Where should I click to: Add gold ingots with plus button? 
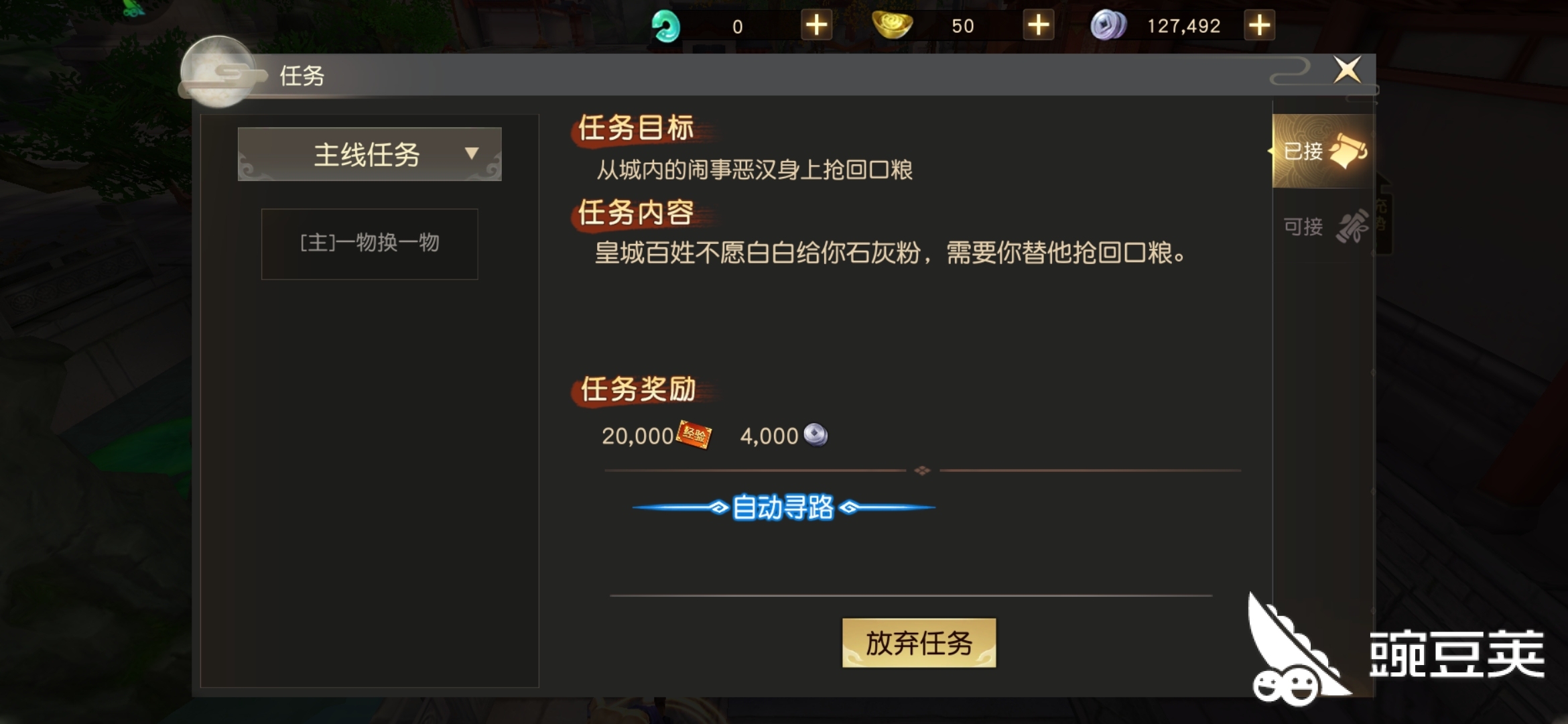coord(1039,26)
